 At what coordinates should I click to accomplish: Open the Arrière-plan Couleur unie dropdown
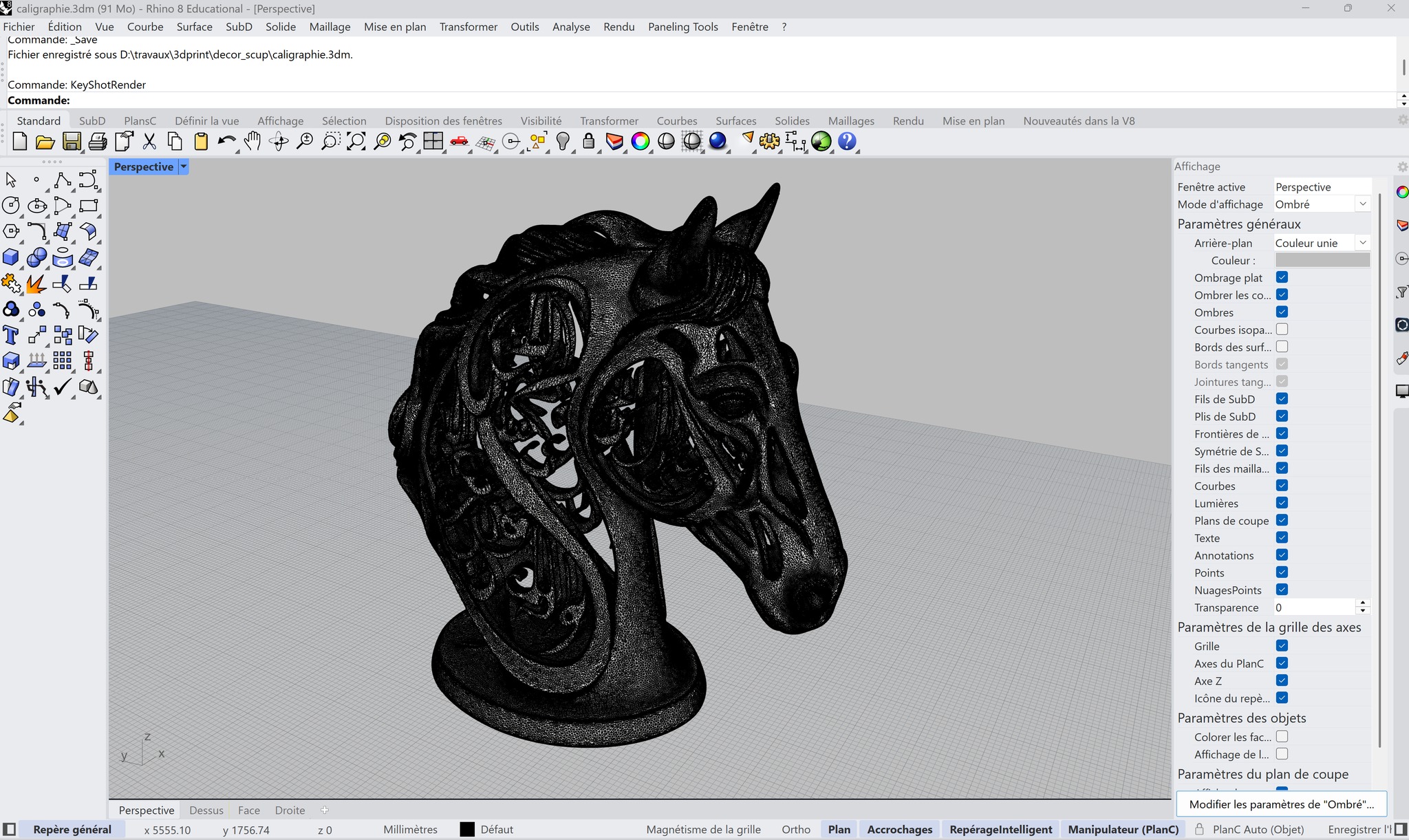(x=1362, y=242)
